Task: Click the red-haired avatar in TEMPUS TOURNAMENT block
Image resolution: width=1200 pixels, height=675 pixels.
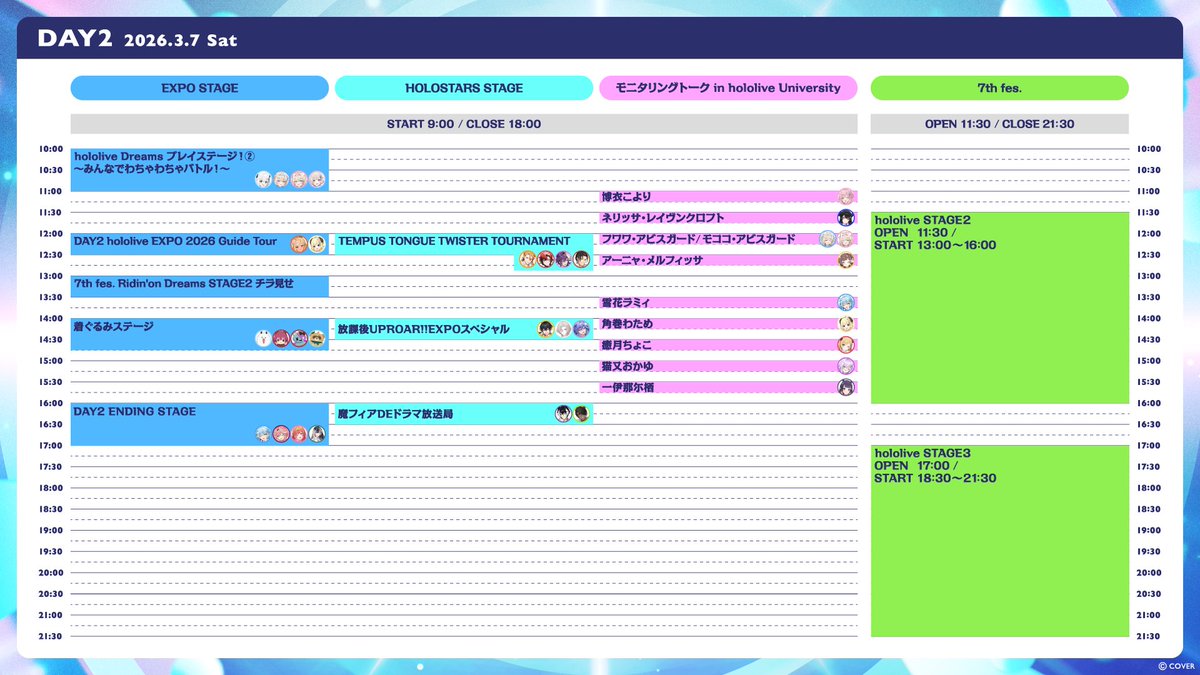Action: [x=545, y=260]
